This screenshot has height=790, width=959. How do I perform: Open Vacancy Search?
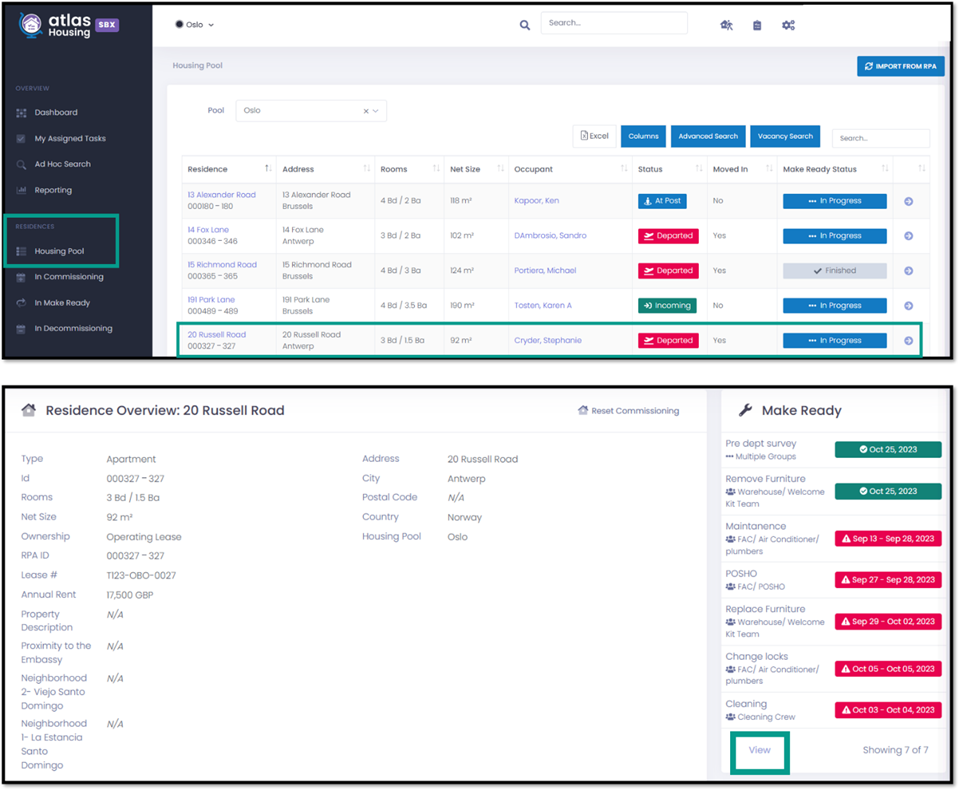tap(785, 136)
